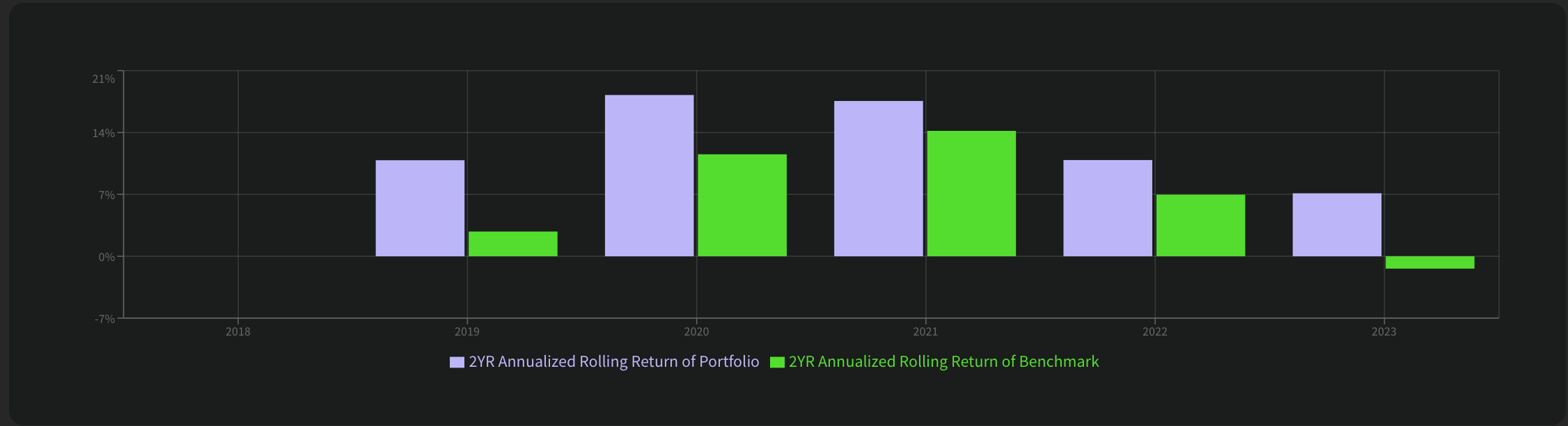This screenshot has width=1568, height=426.
Task: Click the 2023 x-axis label
Action: [1383, 332]
